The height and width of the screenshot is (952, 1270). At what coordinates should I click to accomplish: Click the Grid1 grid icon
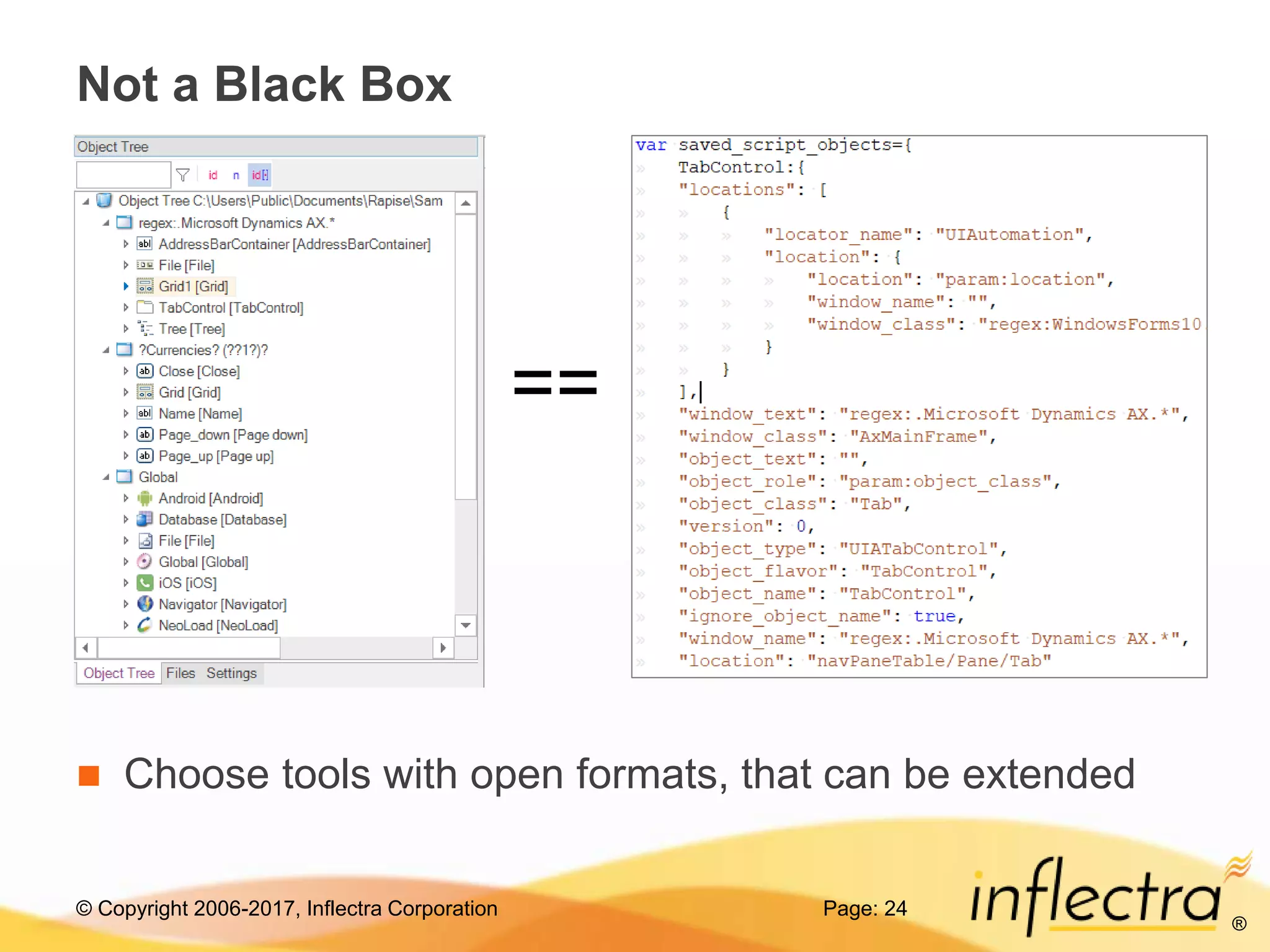145,286
